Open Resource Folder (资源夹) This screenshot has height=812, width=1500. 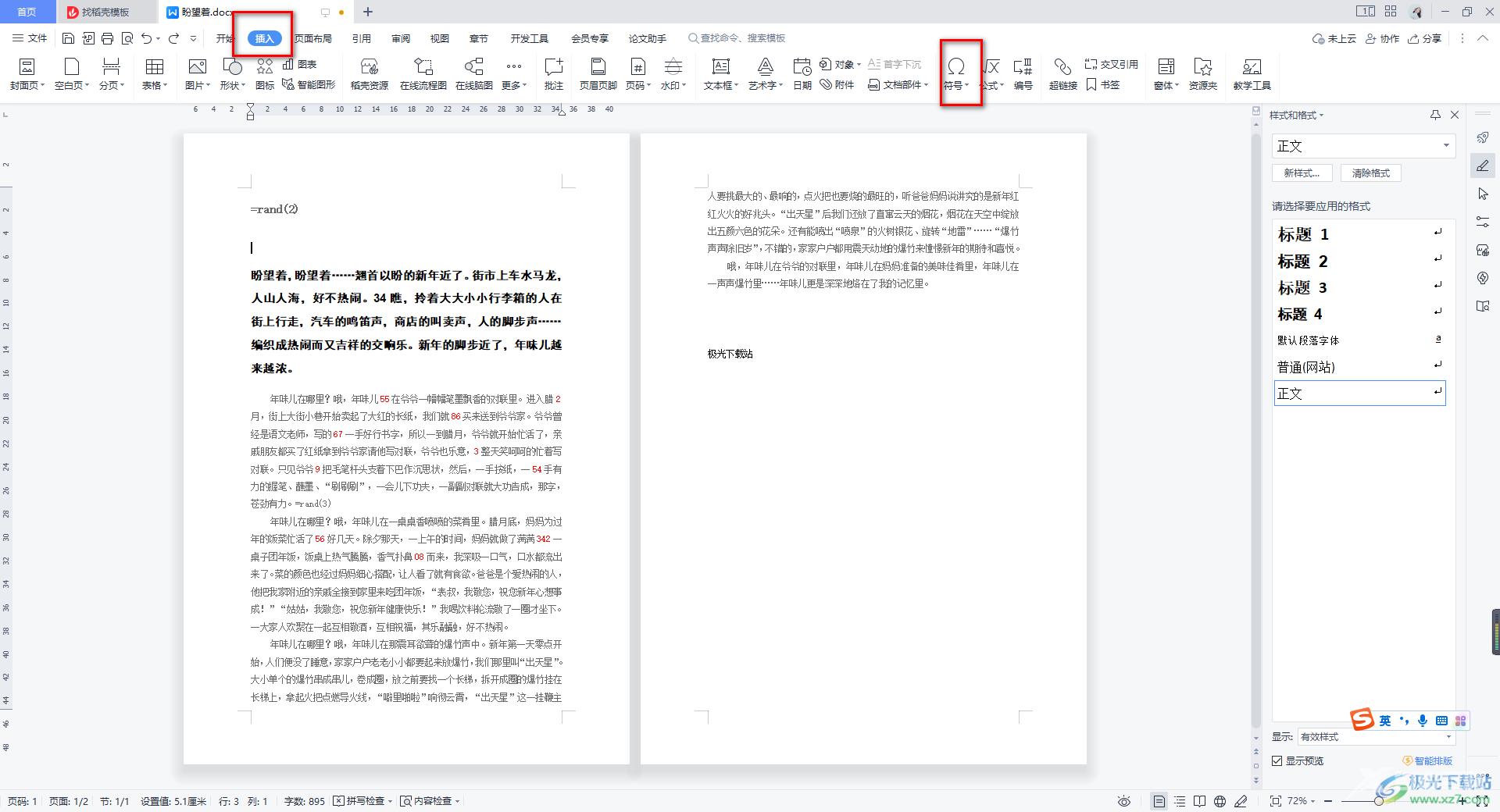coord(1203,74)
